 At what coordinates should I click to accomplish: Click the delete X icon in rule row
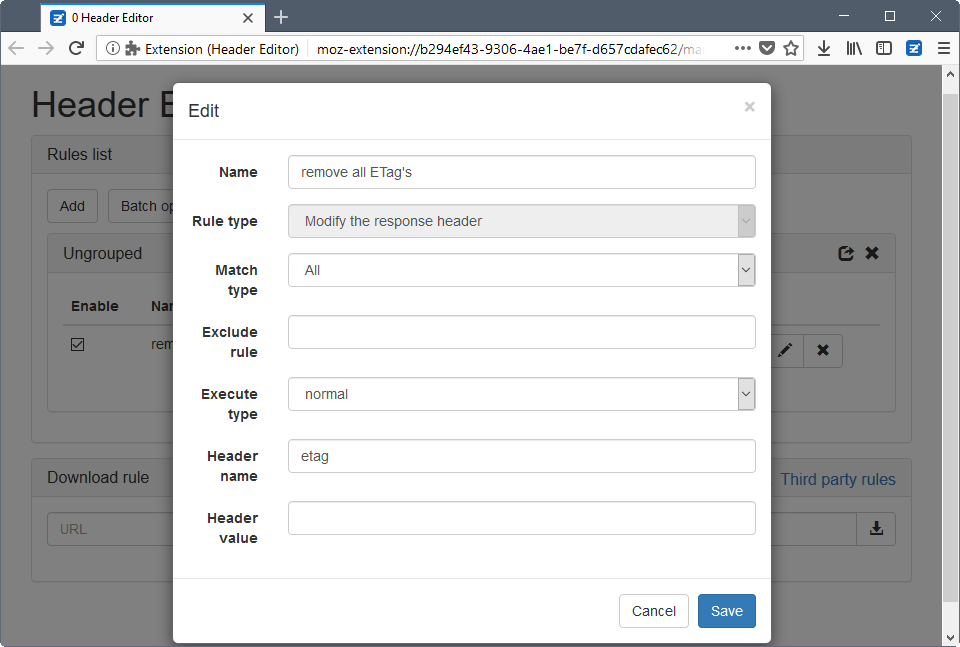[x=823, y=350]
